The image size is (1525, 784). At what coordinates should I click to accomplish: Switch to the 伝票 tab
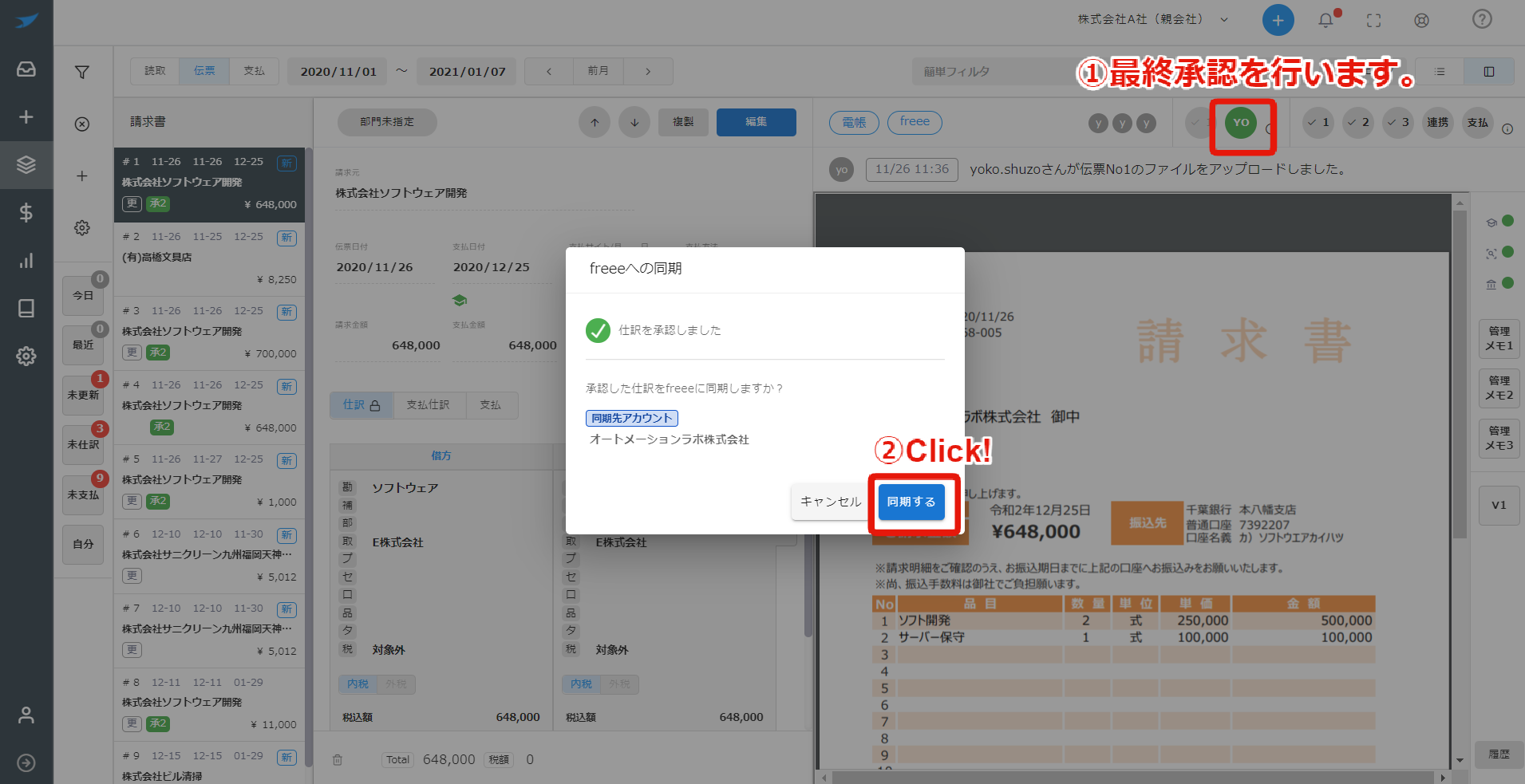pyautogui.click(x=204, y=71)
